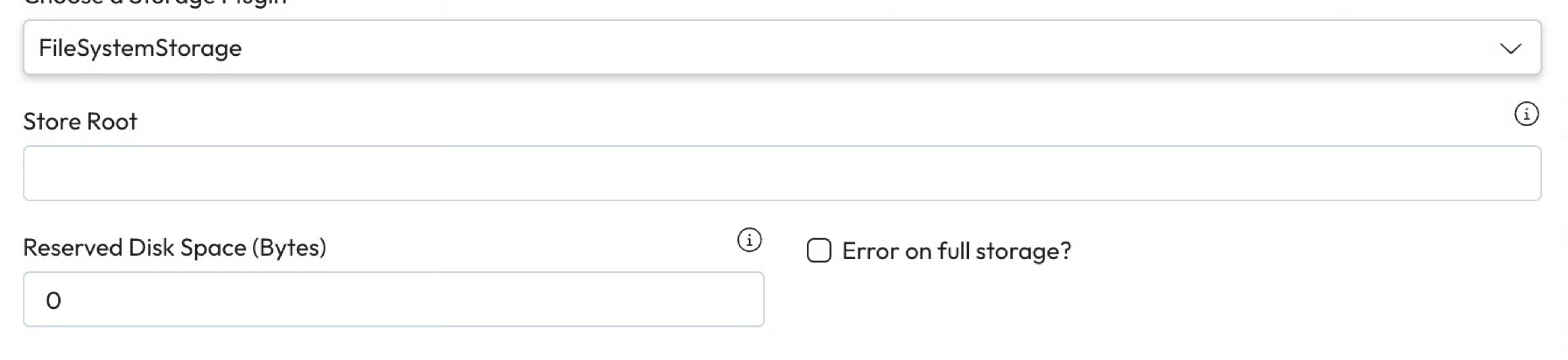Image resolution: width=1568 pixels, height=360 pixels.
Task: Show help for Reserved Disk Space
Action: coord(749,240)
